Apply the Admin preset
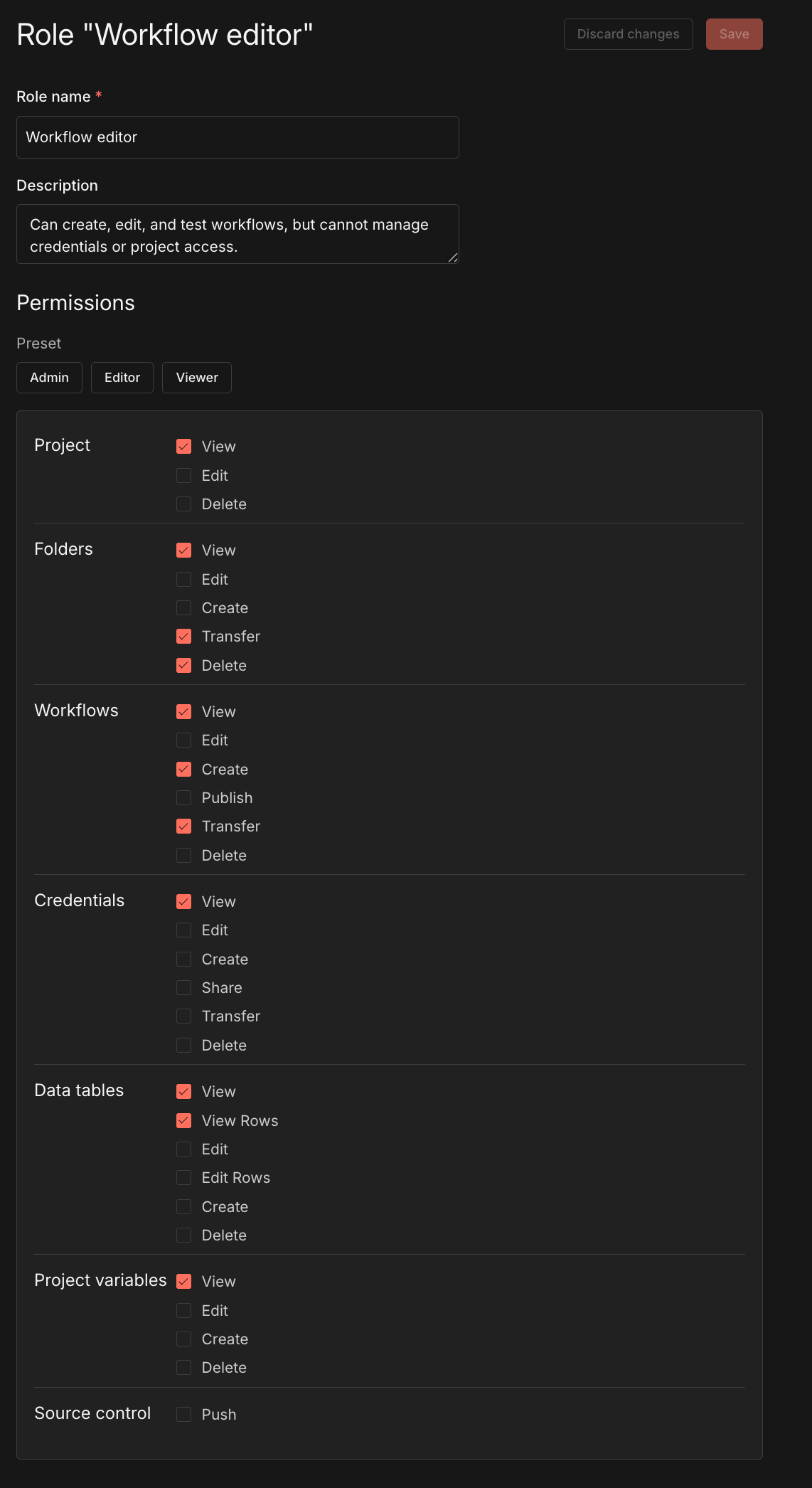812x1488 pixels. (x=49, y=378)
